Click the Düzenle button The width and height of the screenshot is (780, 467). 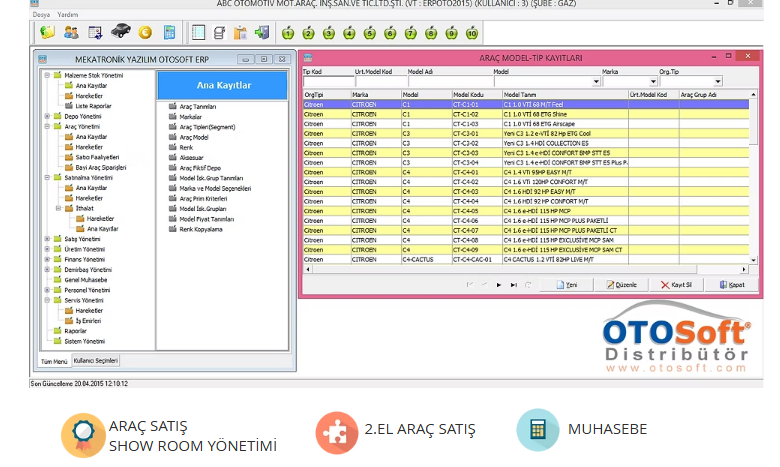click(621, 285)
